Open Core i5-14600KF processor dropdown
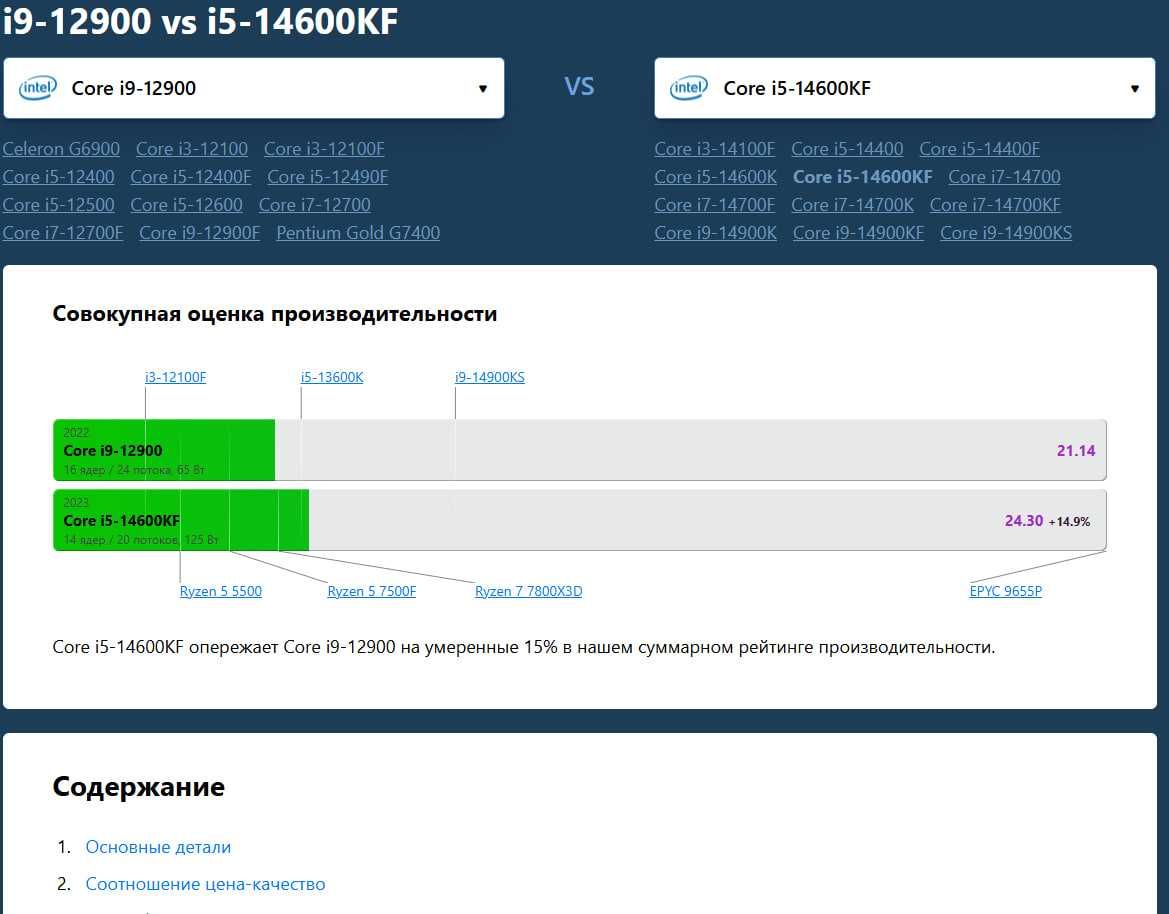 (904, 88)
